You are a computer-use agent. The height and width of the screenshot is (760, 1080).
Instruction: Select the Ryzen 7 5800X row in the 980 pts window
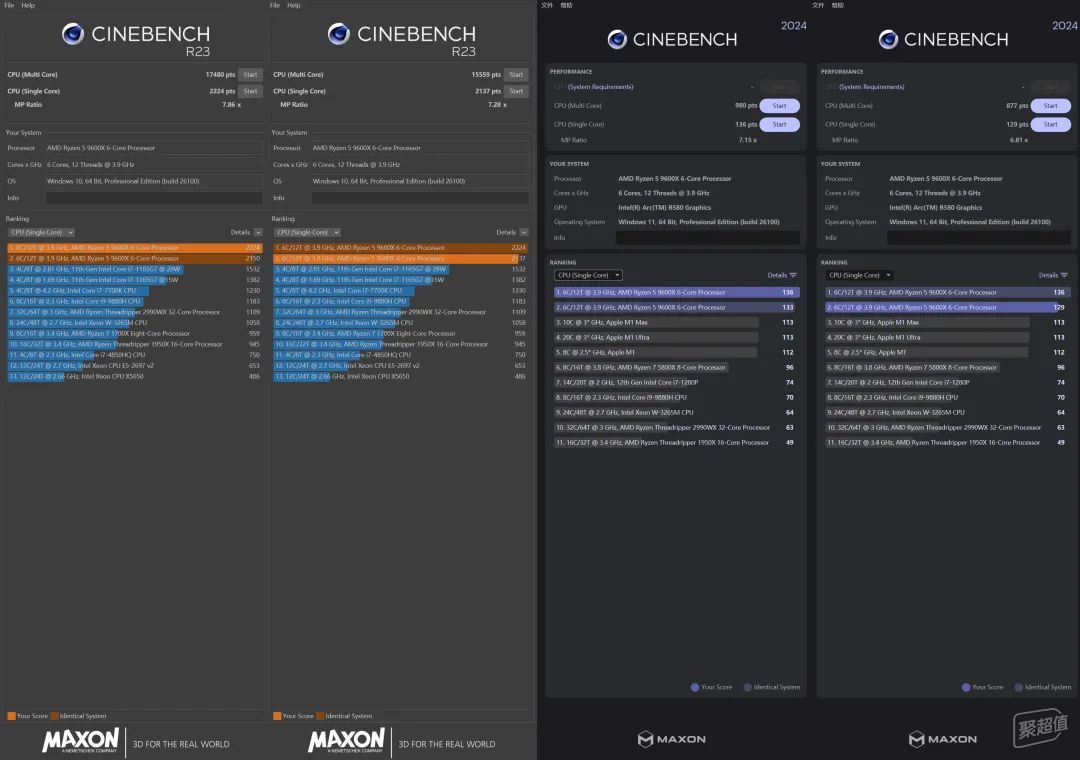tap(676, 367)
